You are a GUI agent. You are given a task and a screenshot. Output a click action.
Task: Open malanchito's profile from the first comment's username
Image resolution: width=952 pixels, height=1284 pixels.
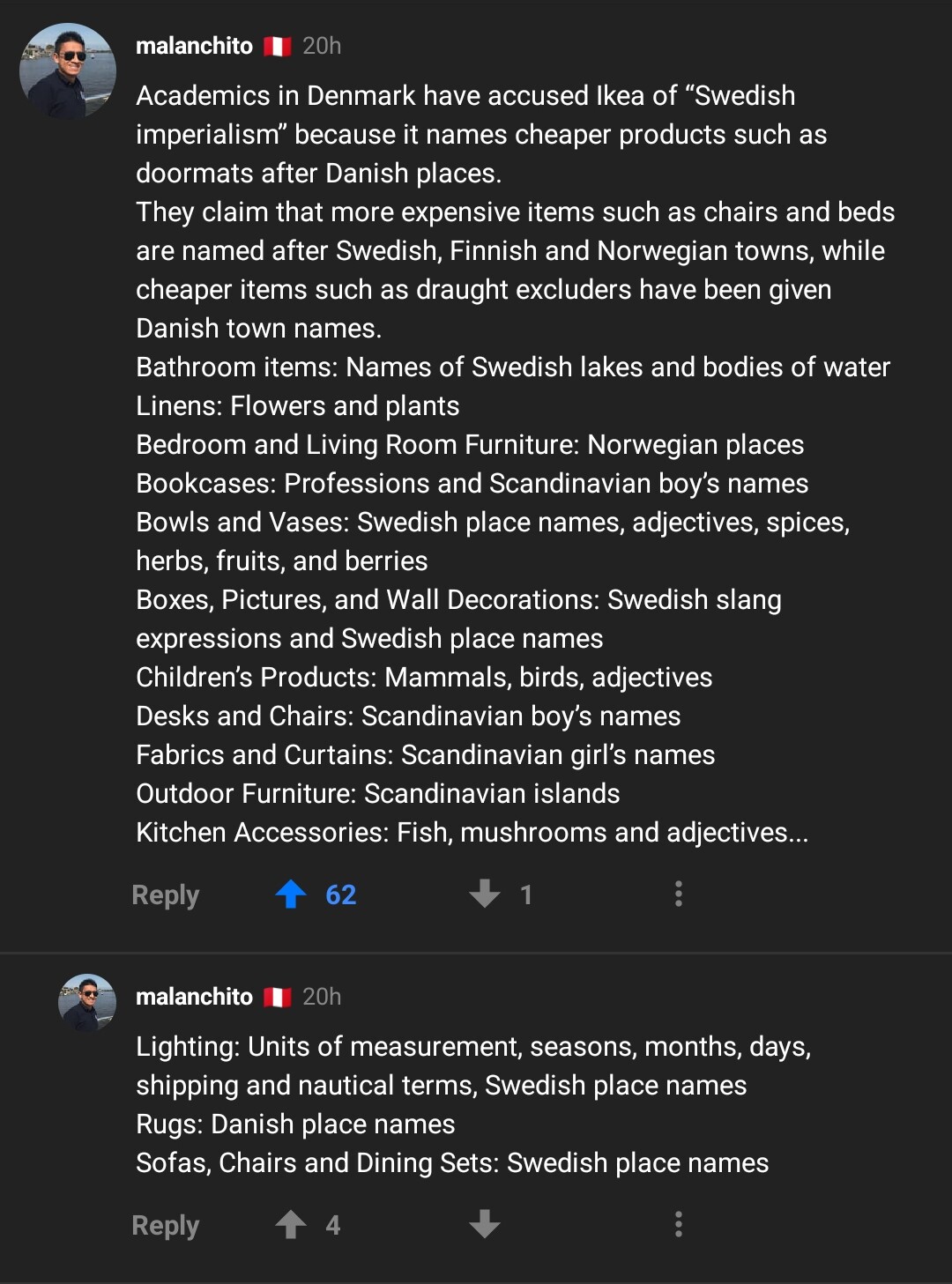pos(194,46)
